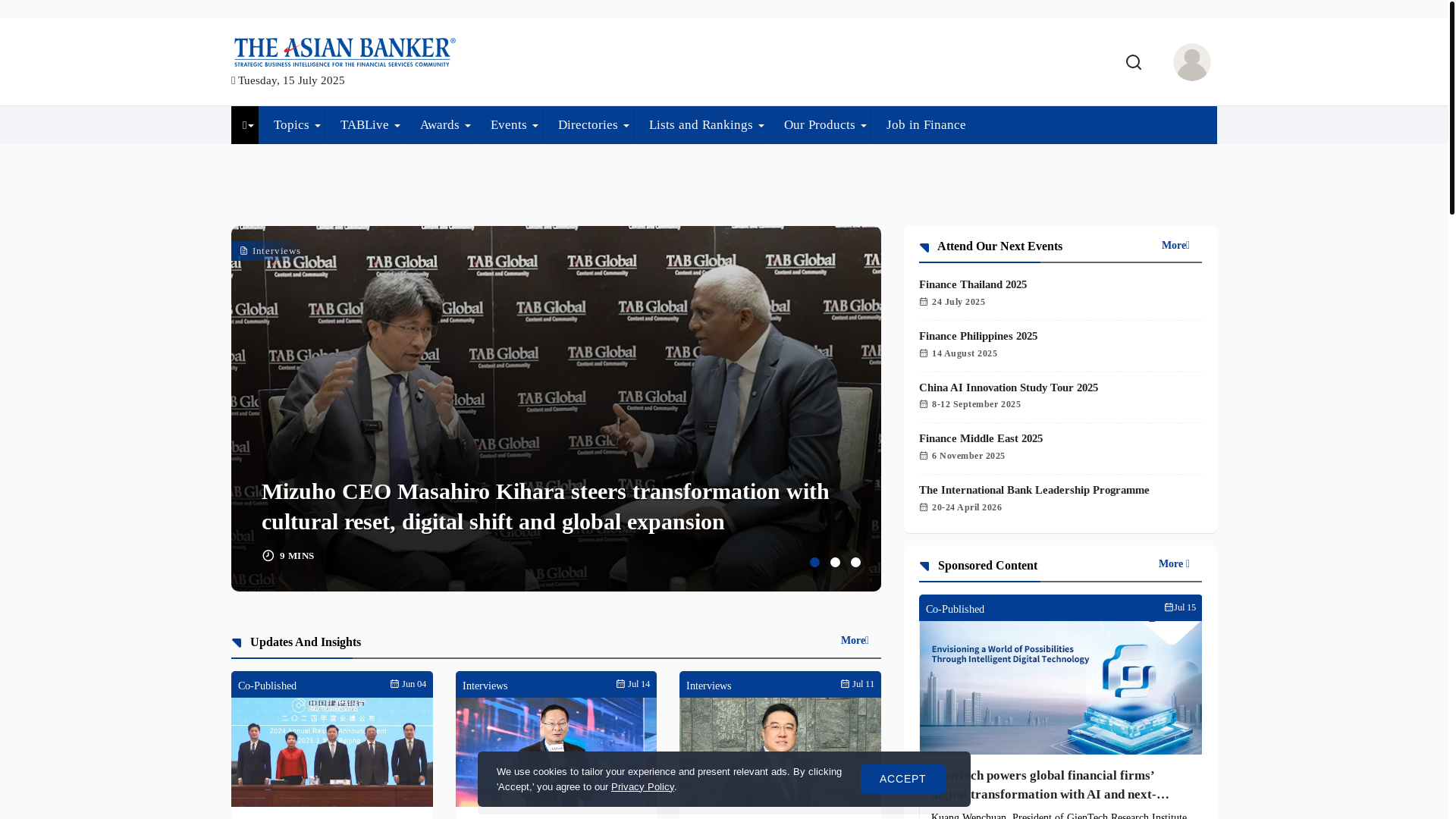
Task: Open Finance Middle East 2025 event
Action: tap(981, 438)
